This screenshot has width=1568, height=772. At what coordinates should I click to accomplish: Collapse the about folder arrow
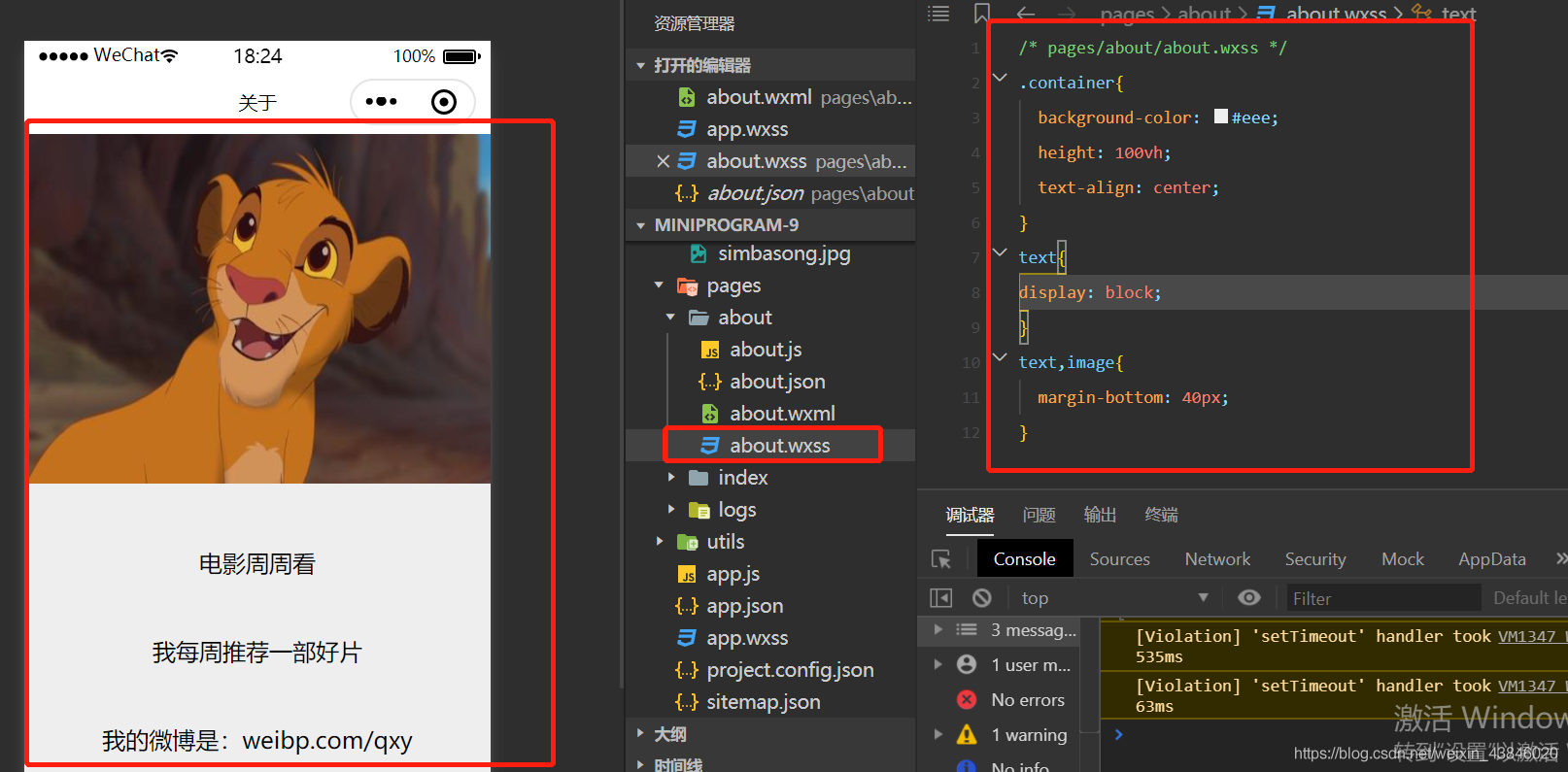[670, 318]
